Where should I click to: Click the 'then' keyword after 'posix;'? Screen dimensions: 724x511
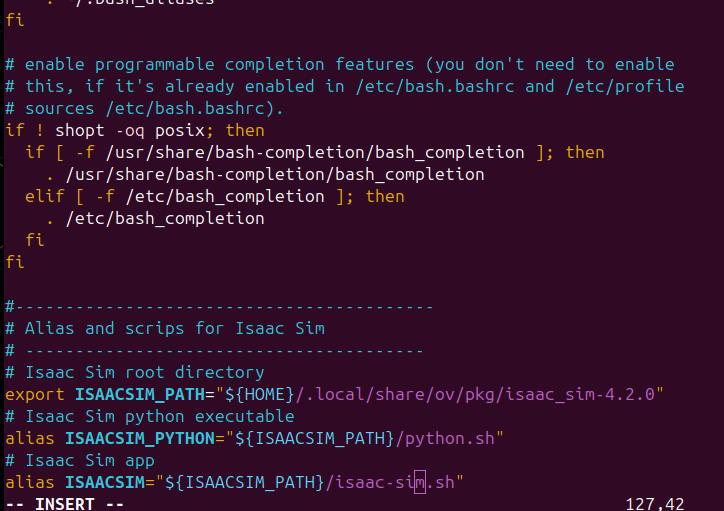[x=245, y=131]
